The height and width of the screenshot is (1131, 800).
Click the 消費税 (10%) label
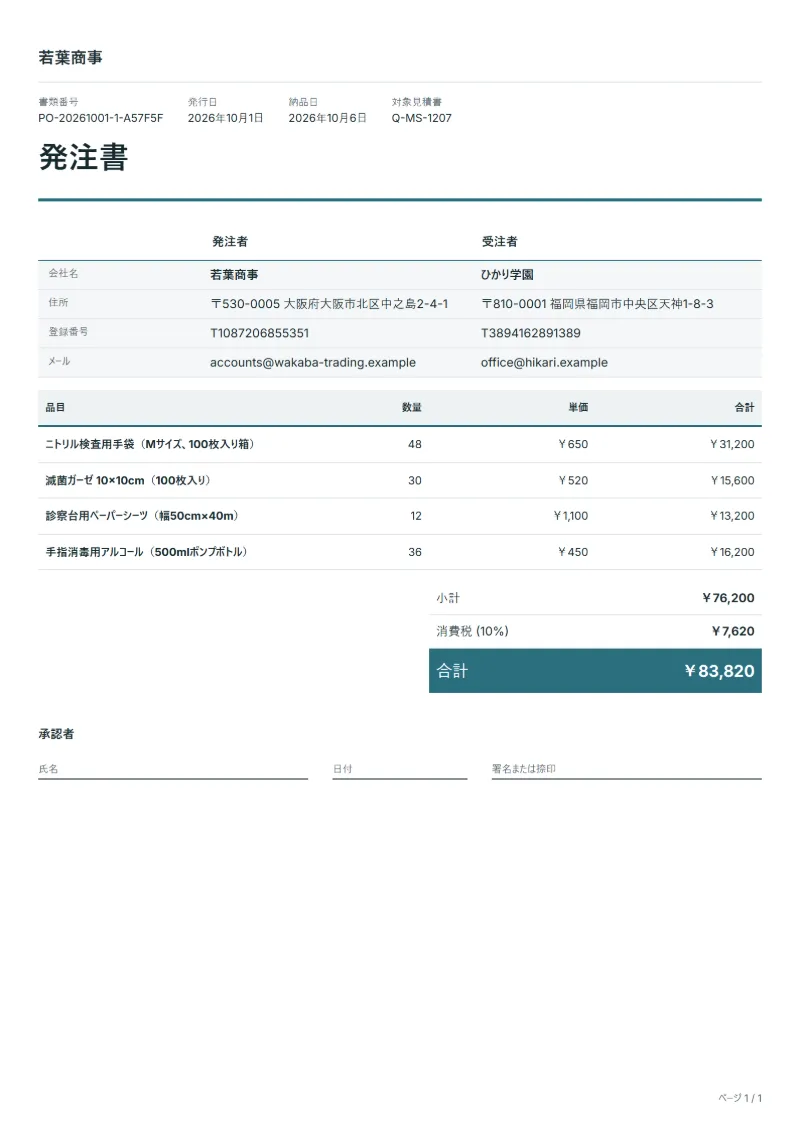point(472,631)
